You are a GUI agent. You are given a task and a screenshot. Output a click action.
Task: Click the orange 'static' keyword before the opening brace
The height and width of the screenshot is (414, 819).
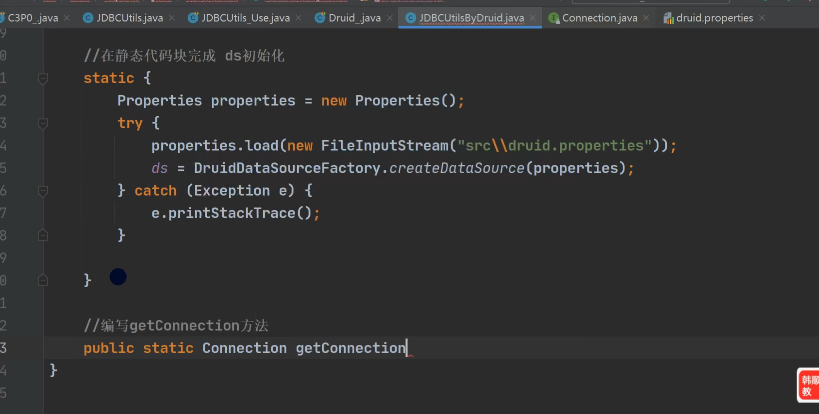[109, 78]
